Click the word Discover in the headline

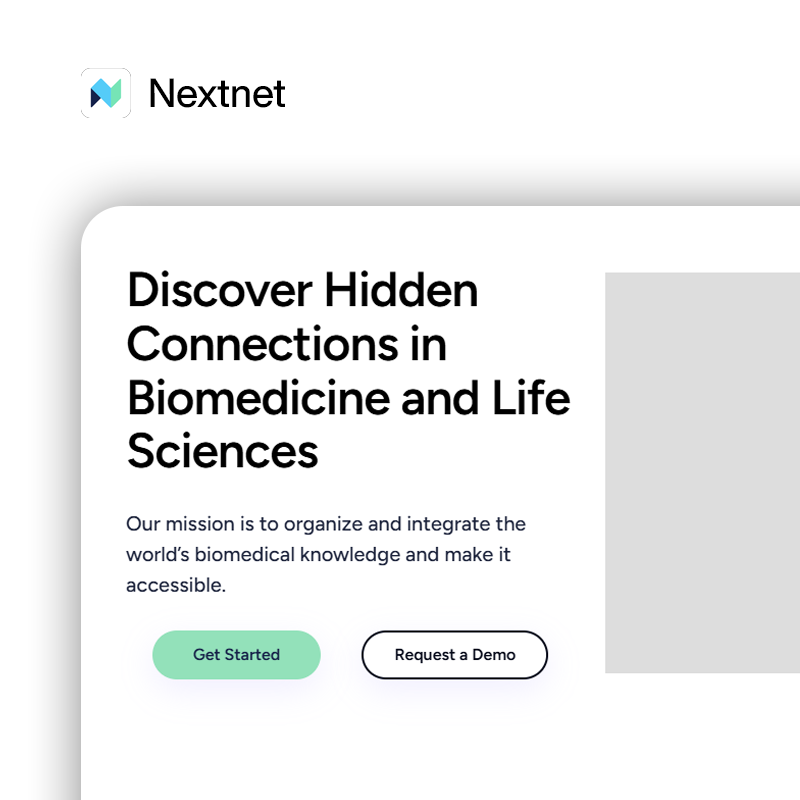[220, 290]
